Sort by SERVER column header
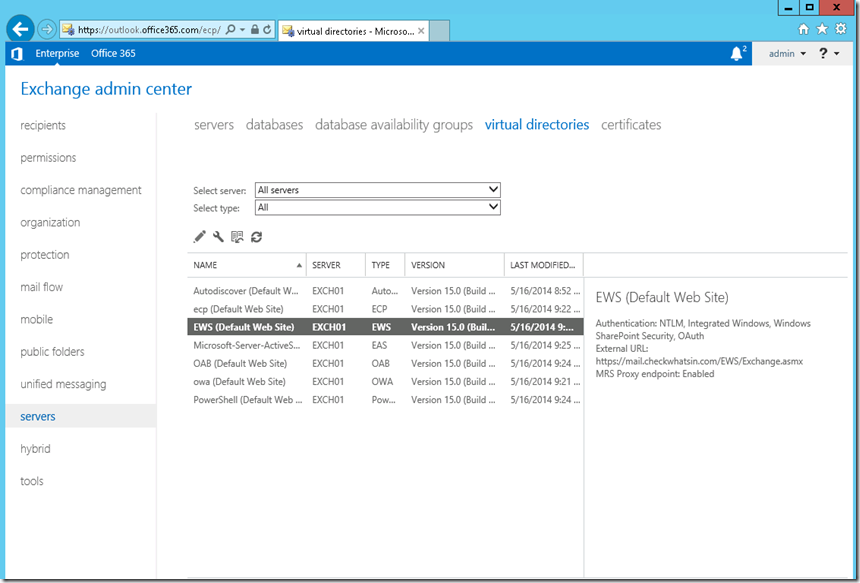860x583 pixels. click(x=336, y=265)
